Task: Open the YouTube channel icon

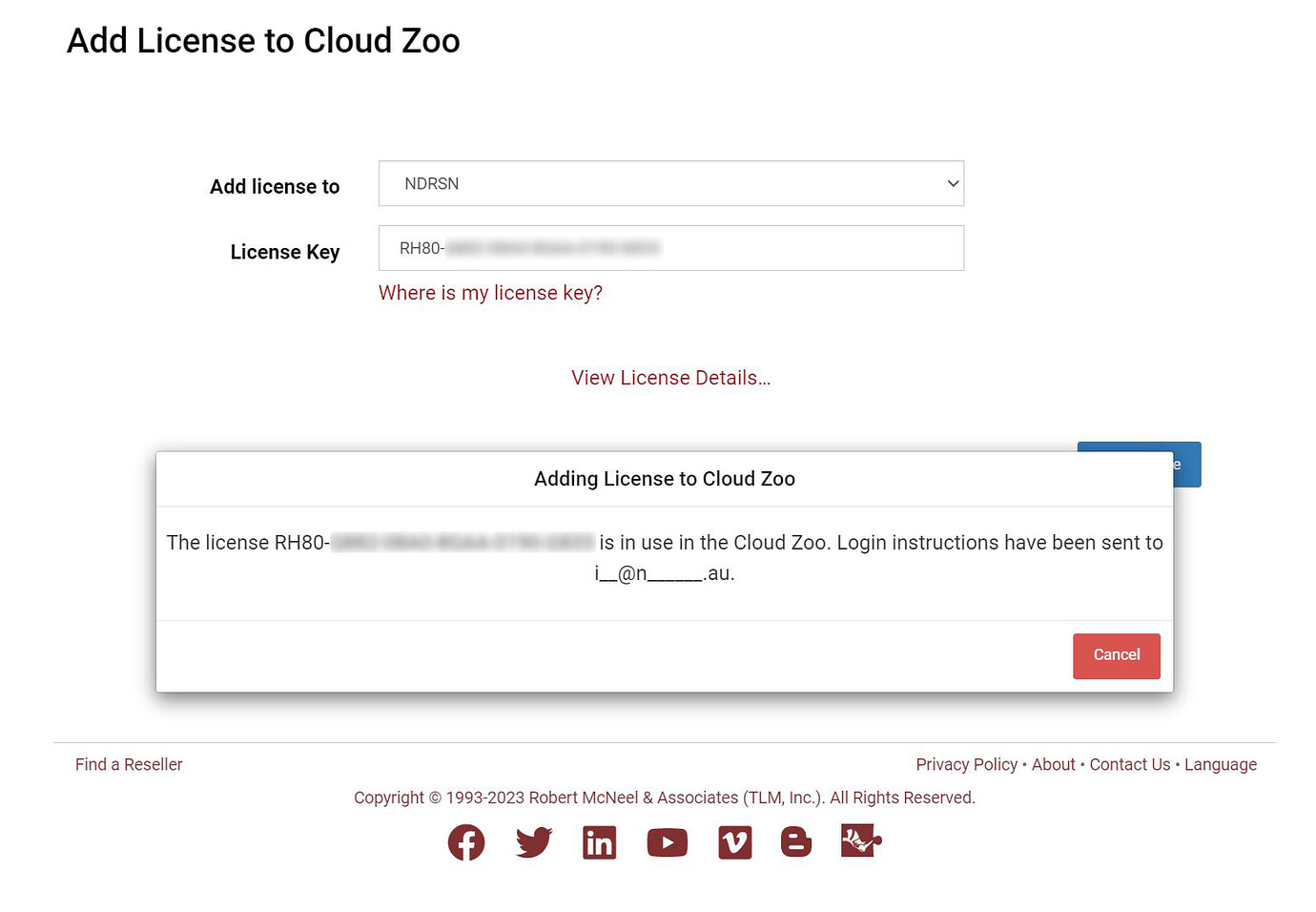Action: coord(667,842)
